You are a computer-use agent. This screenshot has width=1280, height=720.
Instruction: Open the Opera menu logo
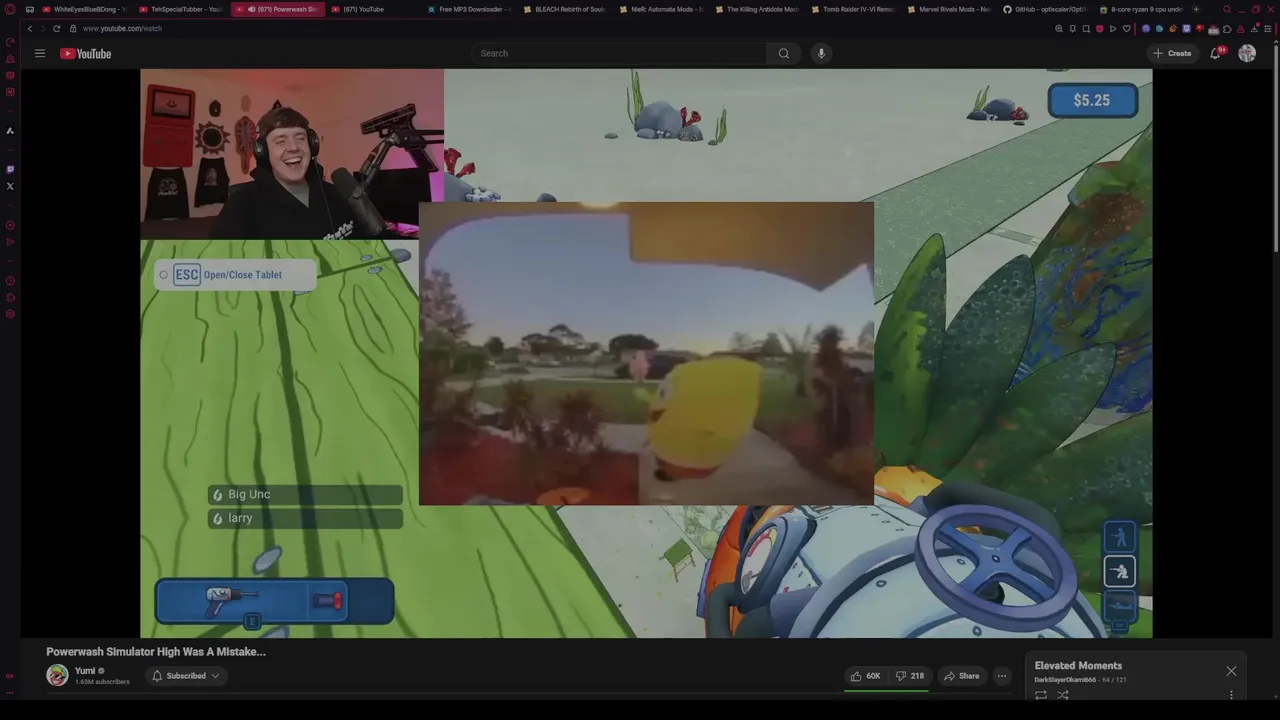(10, 9)
